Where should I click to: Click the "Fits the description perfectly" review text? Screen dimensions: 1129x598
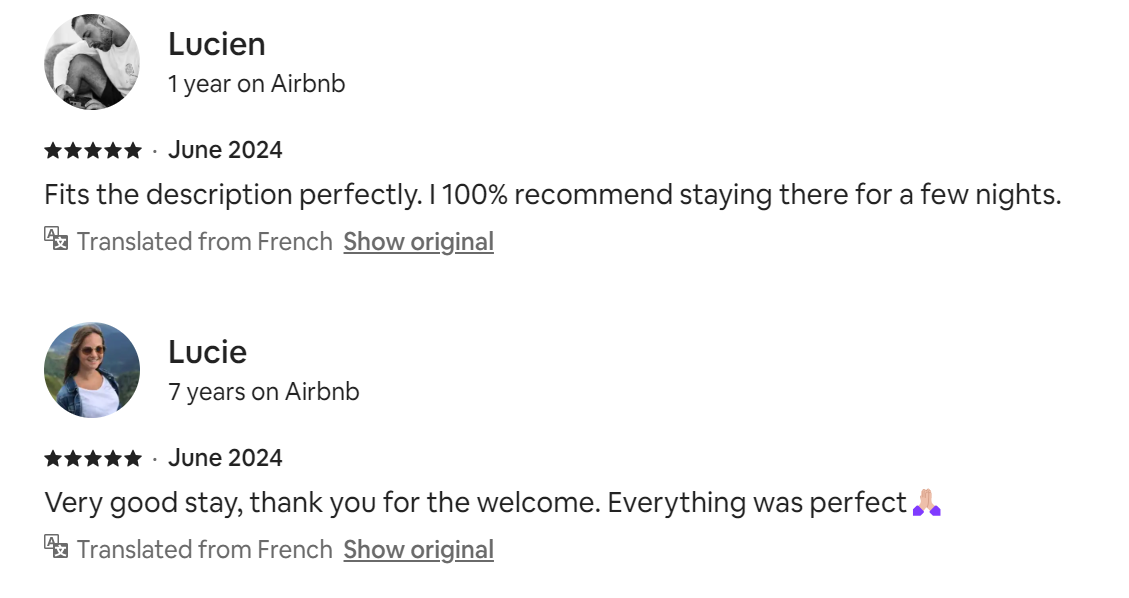click(552, 194)
